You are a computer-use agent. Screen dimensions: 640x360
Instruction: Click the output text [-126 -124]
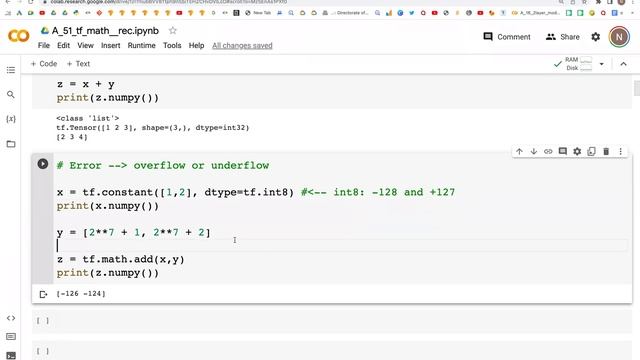coord(81,293)
